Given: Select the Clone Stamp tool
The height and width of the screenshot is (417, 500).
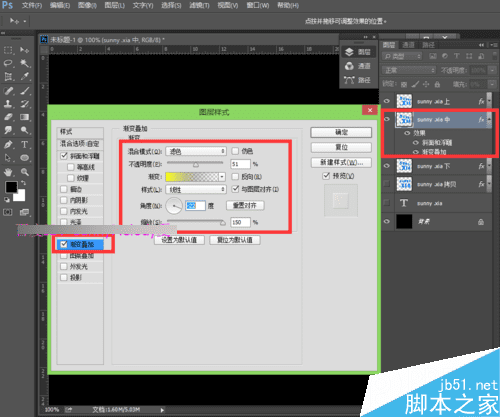Looking at the screenshot, I should 8,104.
